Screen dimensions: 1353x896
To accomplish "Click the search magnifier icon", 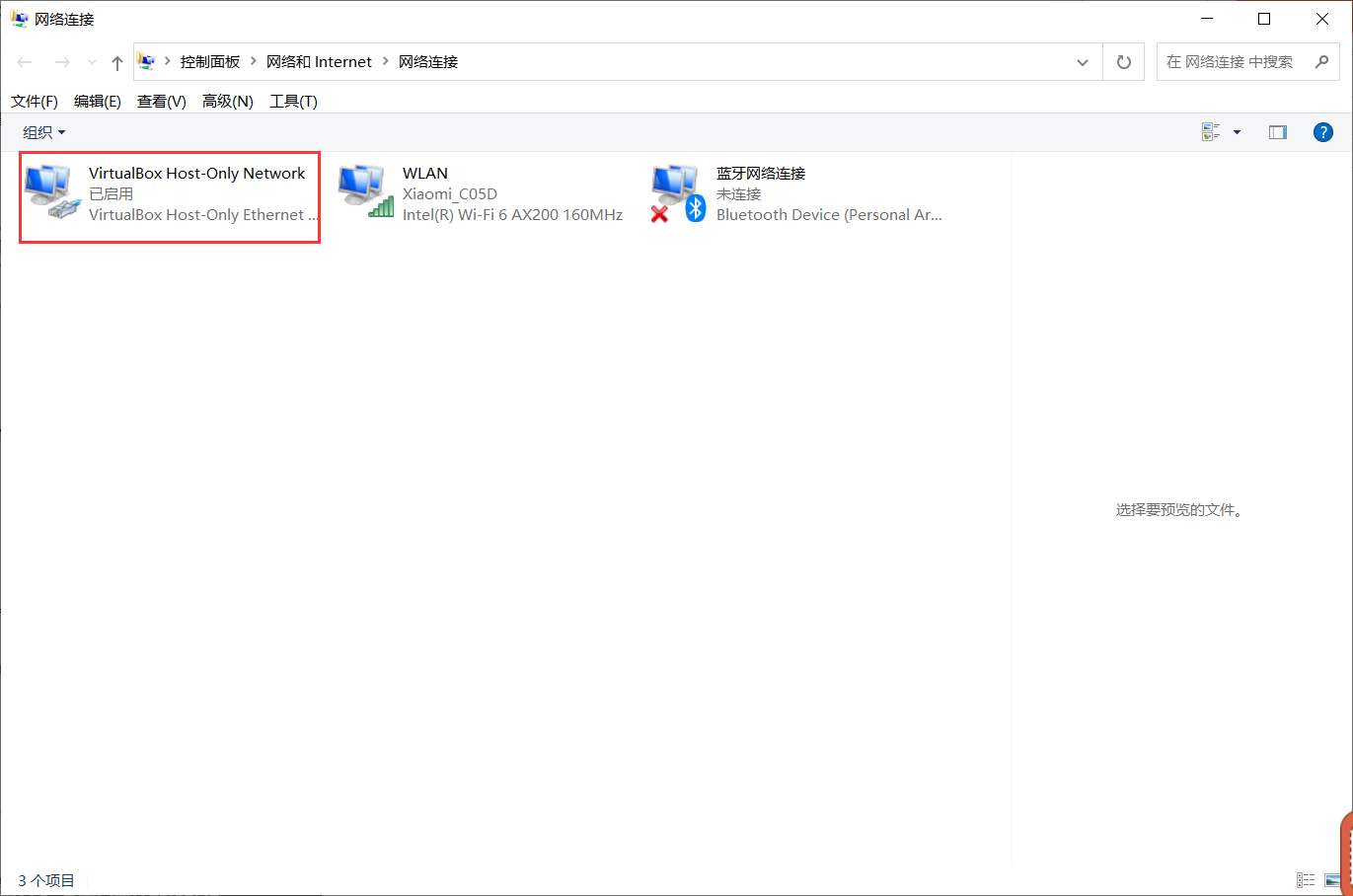I will 1322,61.
